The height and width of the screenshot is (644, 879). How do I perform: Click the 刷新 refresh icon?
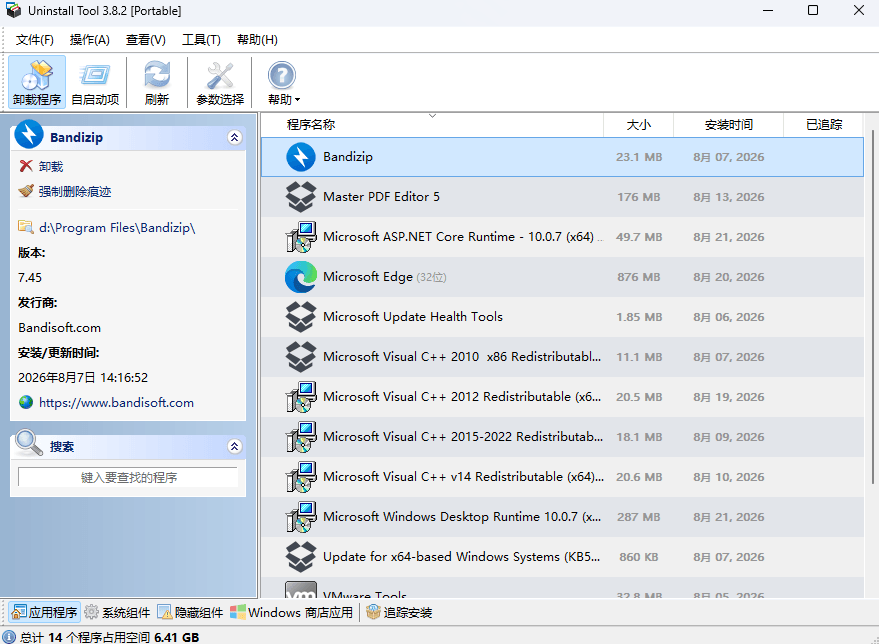[x=157, y=82]
